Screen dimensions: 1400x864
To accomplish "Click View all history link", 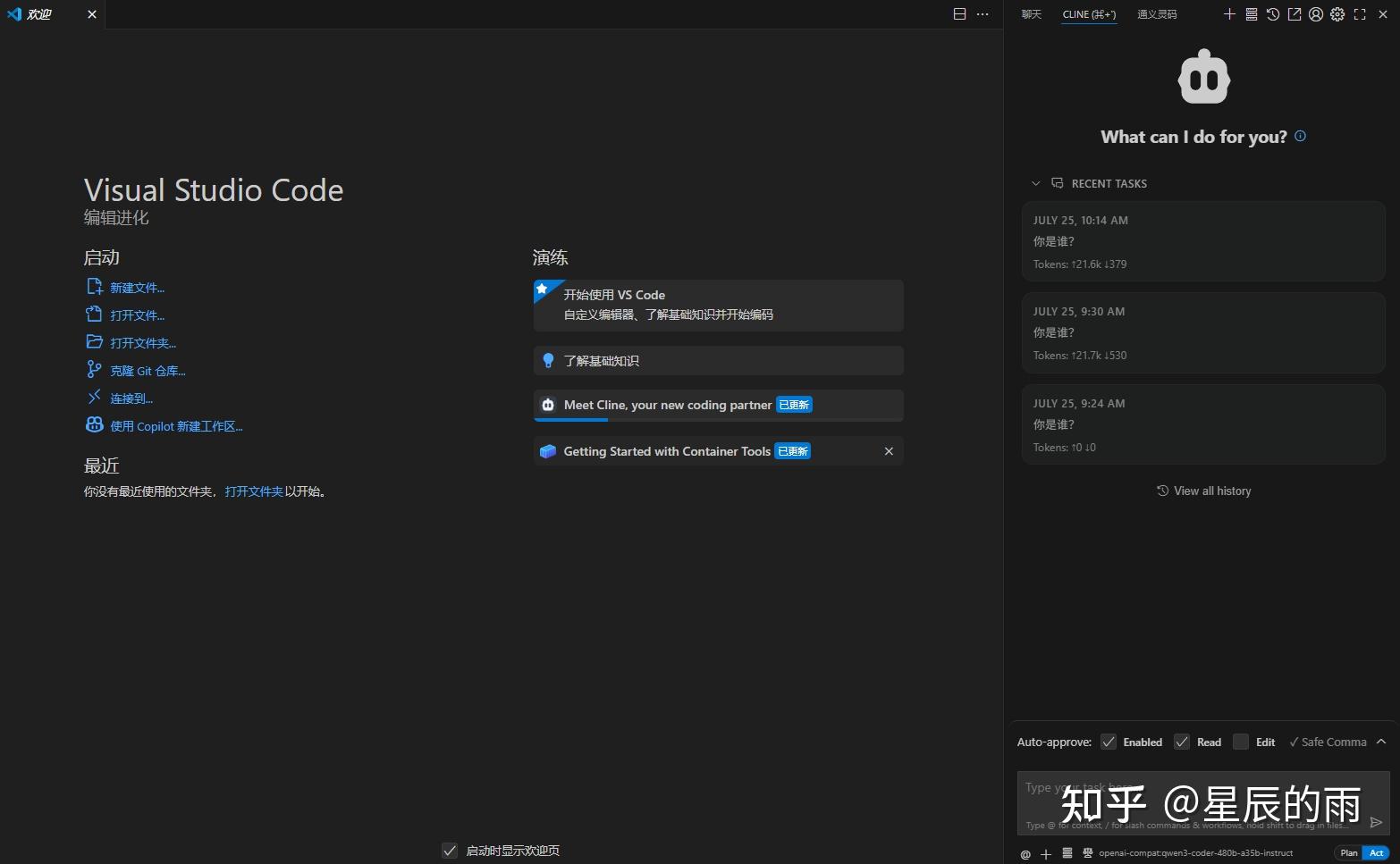I will [x=1203, y=491].
